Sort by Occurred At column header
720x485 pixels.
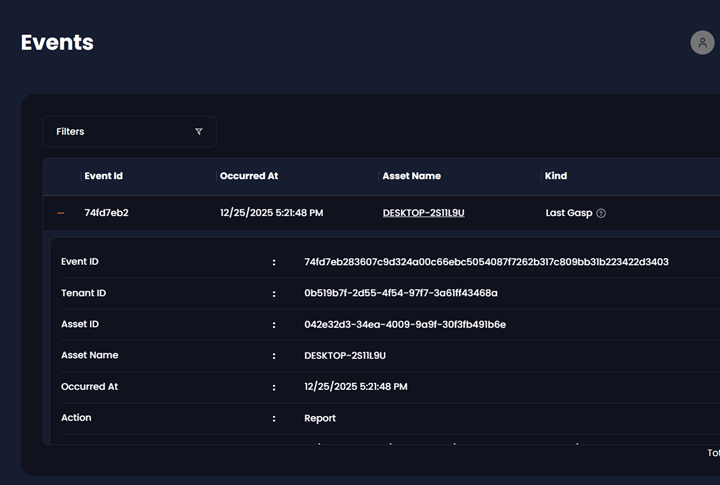point(249,176)
